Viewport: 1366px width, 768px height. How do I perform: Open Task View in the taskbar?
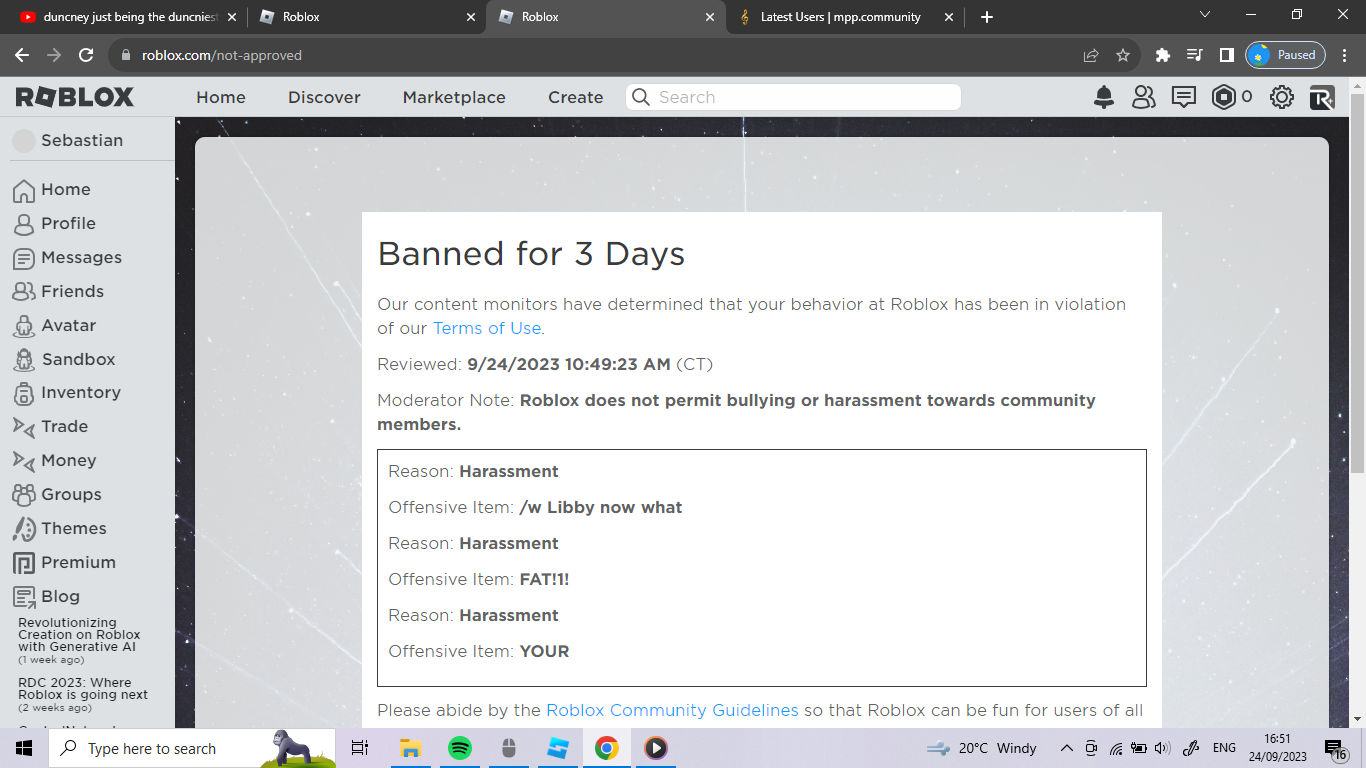(x=360, y=748)
